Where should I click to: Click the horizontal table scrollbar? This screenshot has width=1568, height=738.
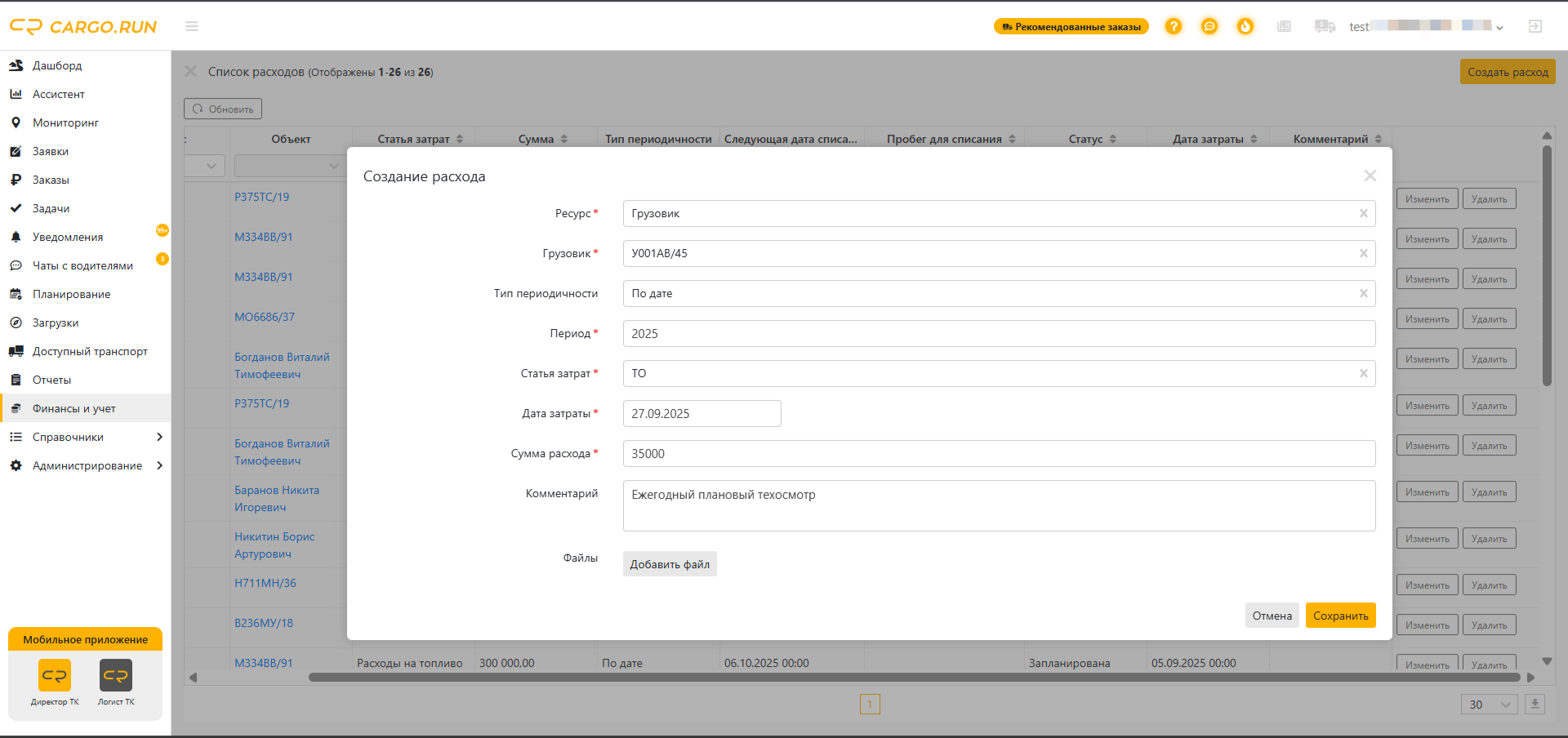pyautogui.click(x=915, y=677)
